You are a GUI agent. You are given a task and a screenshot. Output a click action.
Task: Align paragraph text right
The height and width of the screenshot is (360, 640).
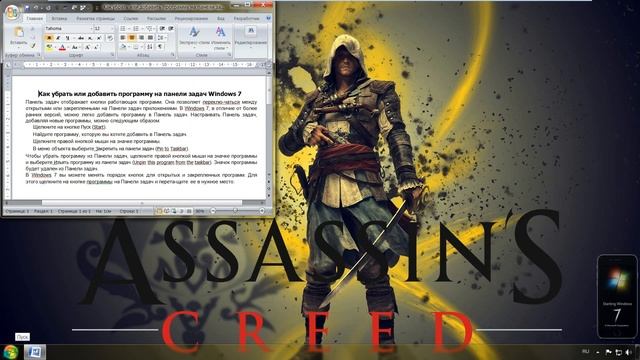[141, 38]
